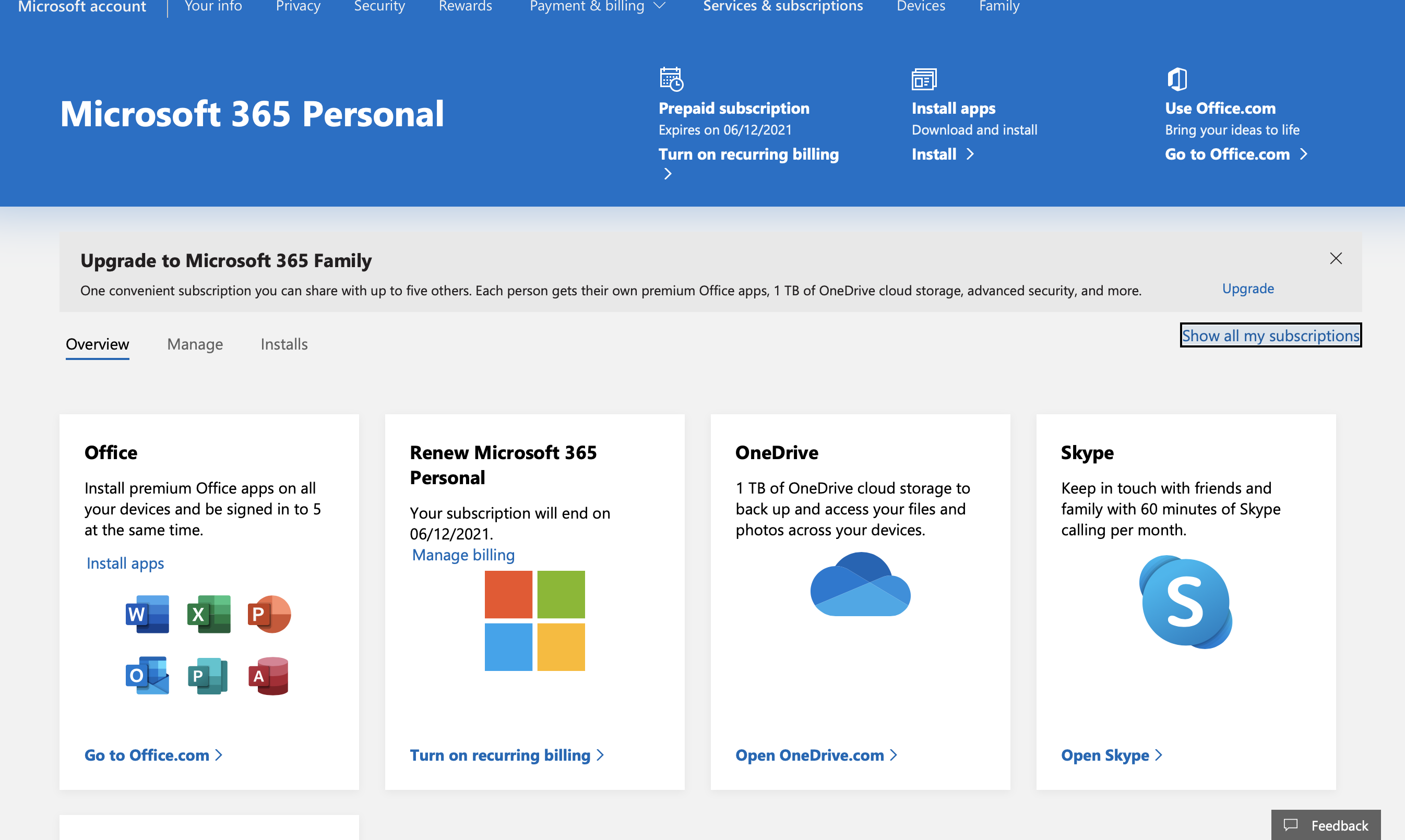Click the Prepaid subscription calendar icon

coord(671,79)
